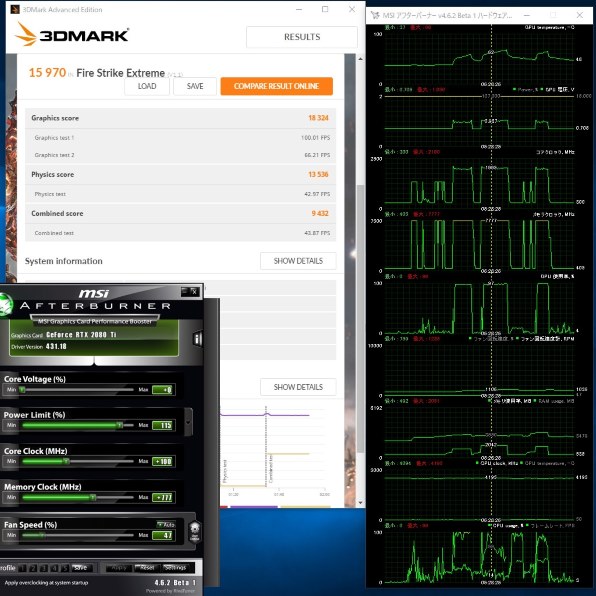Screen dimensions: 596x596
Task: Click the driver version 431.18 text
Action: tap(56, 346)
